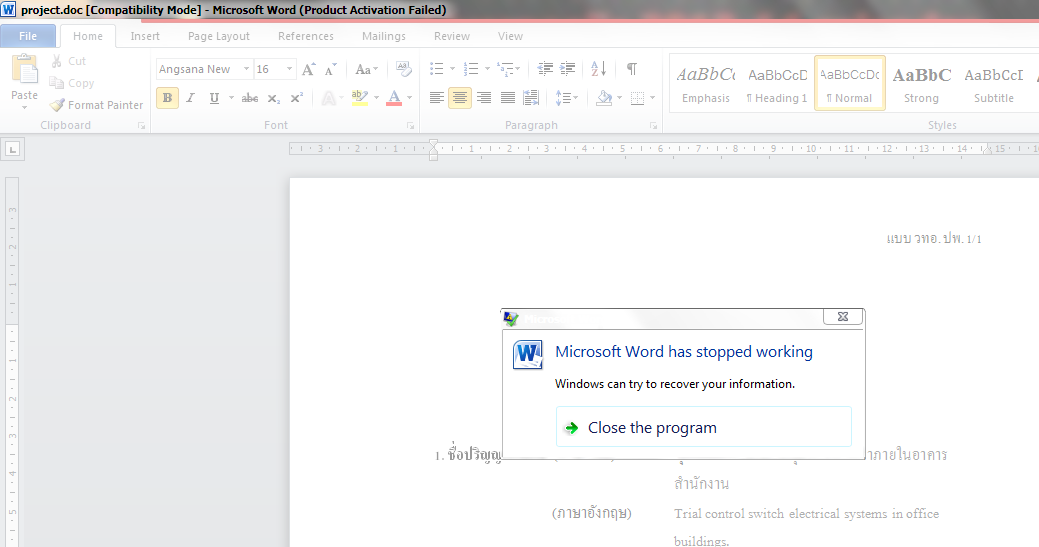Toggle Italic formatting
The height and width of the screenshot is (547, 1039).
191,98
